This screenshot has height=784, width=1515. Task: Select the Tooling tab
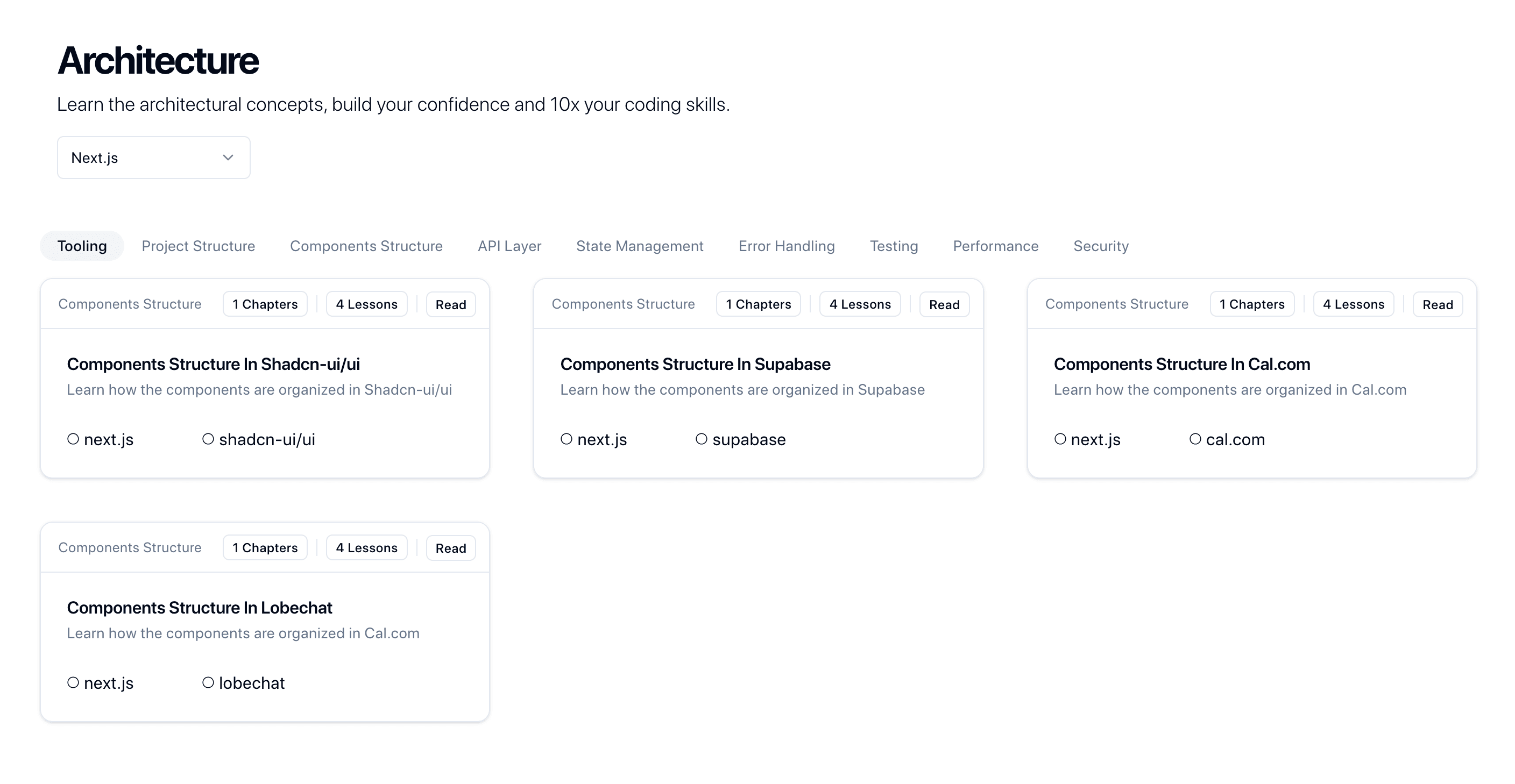[82, 245]
